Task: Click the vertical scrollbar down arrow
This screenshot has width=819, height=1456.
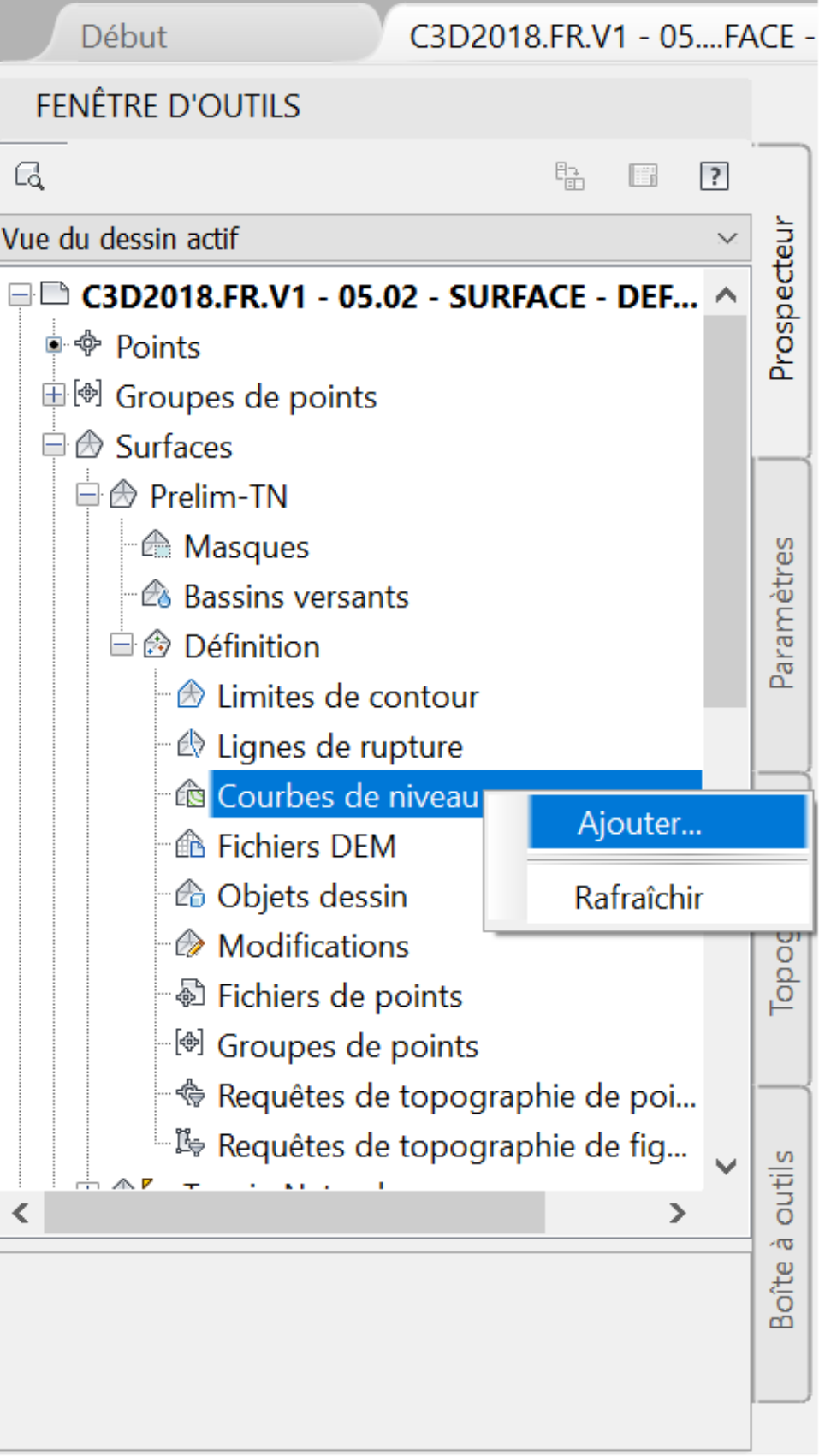Action: pyautogui.click(x=726, y=1166)
